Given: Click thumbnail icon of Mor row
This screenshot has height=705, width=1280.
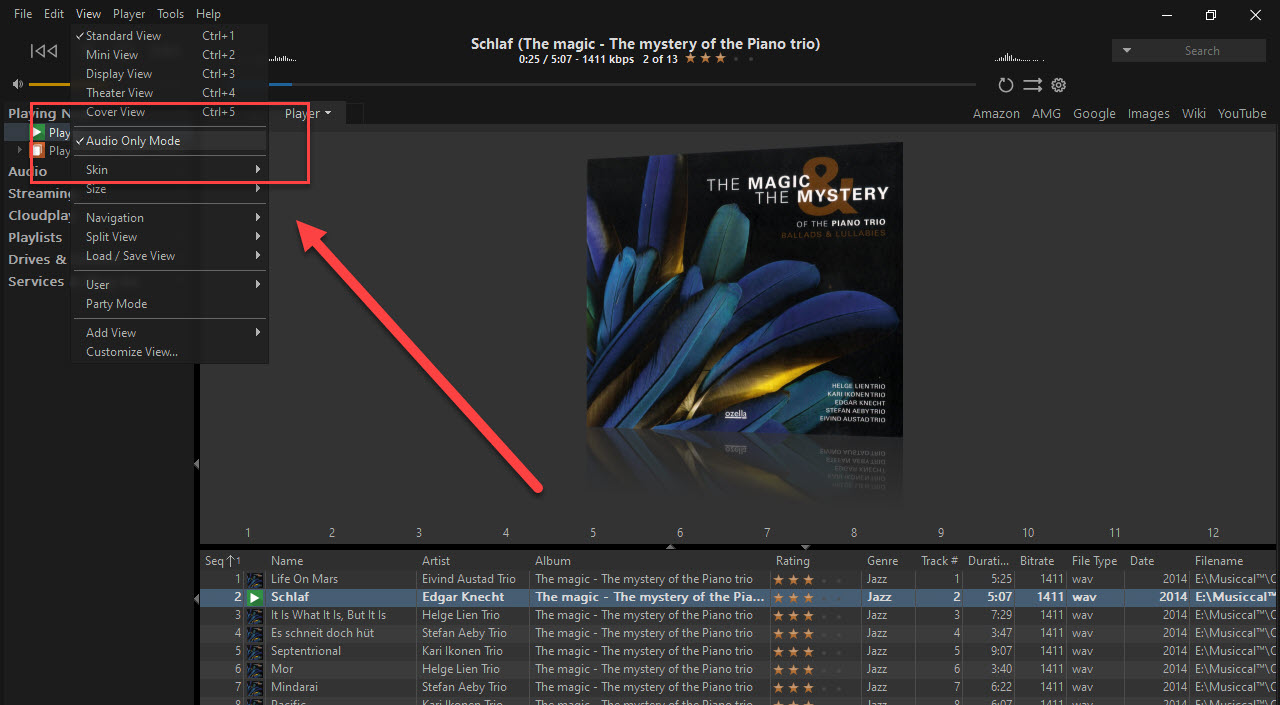Looking at the screenshot, I should pyautogui.click(x=255, y=669).
